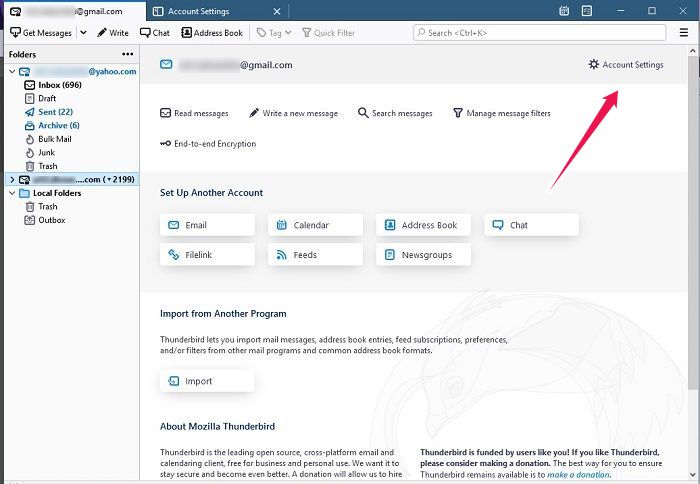700x484 pixels.
Task: Focus the Search Ctrl+K field
Action: [540, 33]
